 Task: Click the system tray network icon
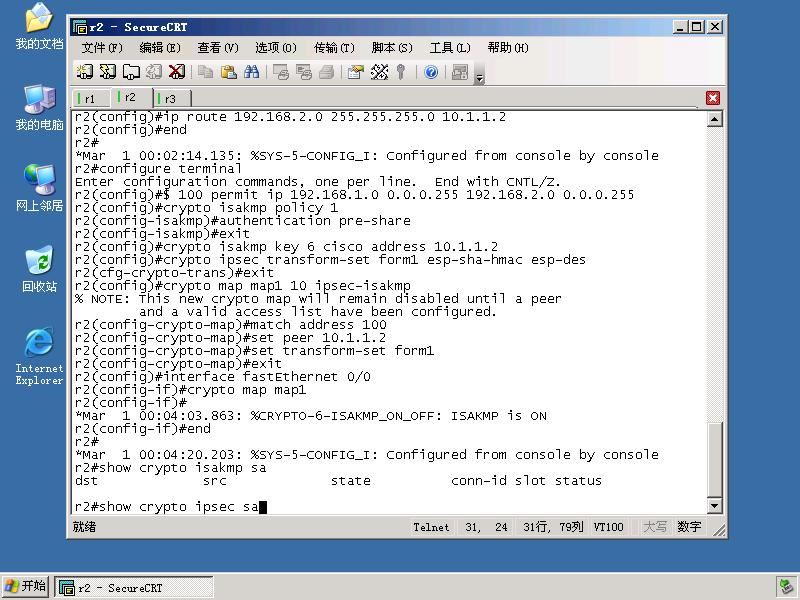pos(786,587)
